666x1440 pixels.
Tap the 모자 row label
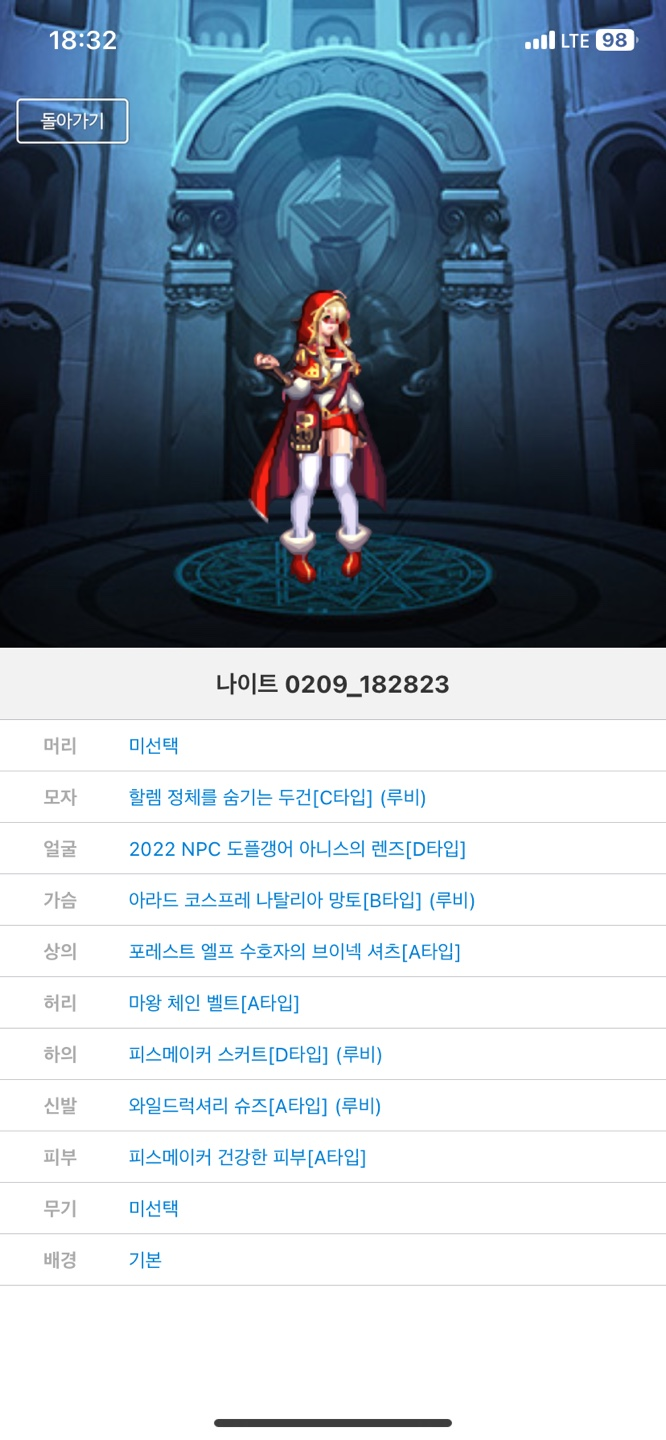pyautogui.click(x=60, y=797)
